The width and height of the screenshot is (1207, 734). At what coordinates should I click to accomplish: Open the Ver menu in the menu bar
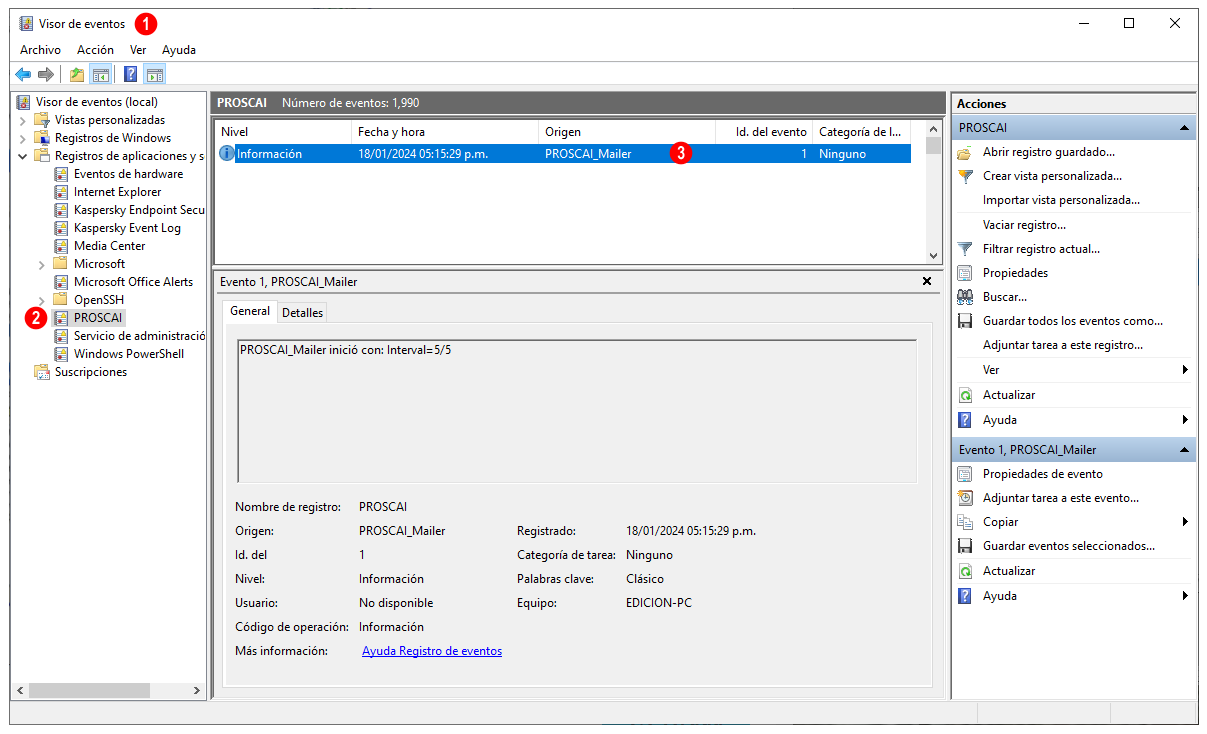(138, 49)
